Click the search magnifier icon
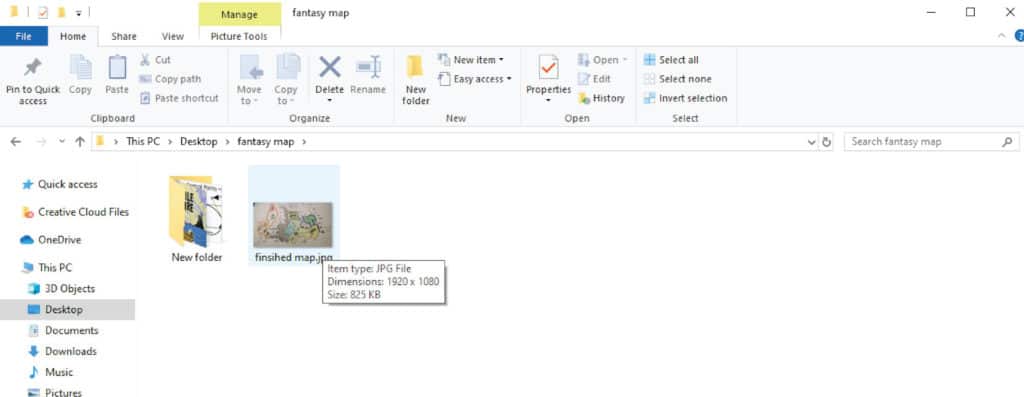This screenshot has width=1024, height=397. [x=1007, y=142]
